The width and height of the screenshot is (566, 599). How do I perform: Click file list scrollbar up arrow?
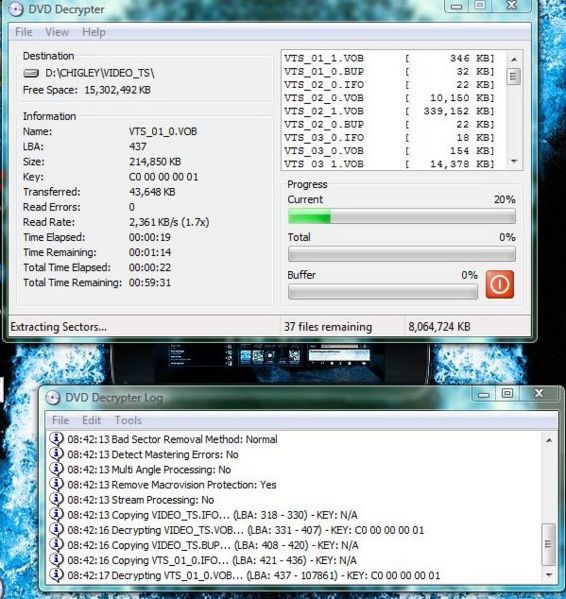[514, 59]
